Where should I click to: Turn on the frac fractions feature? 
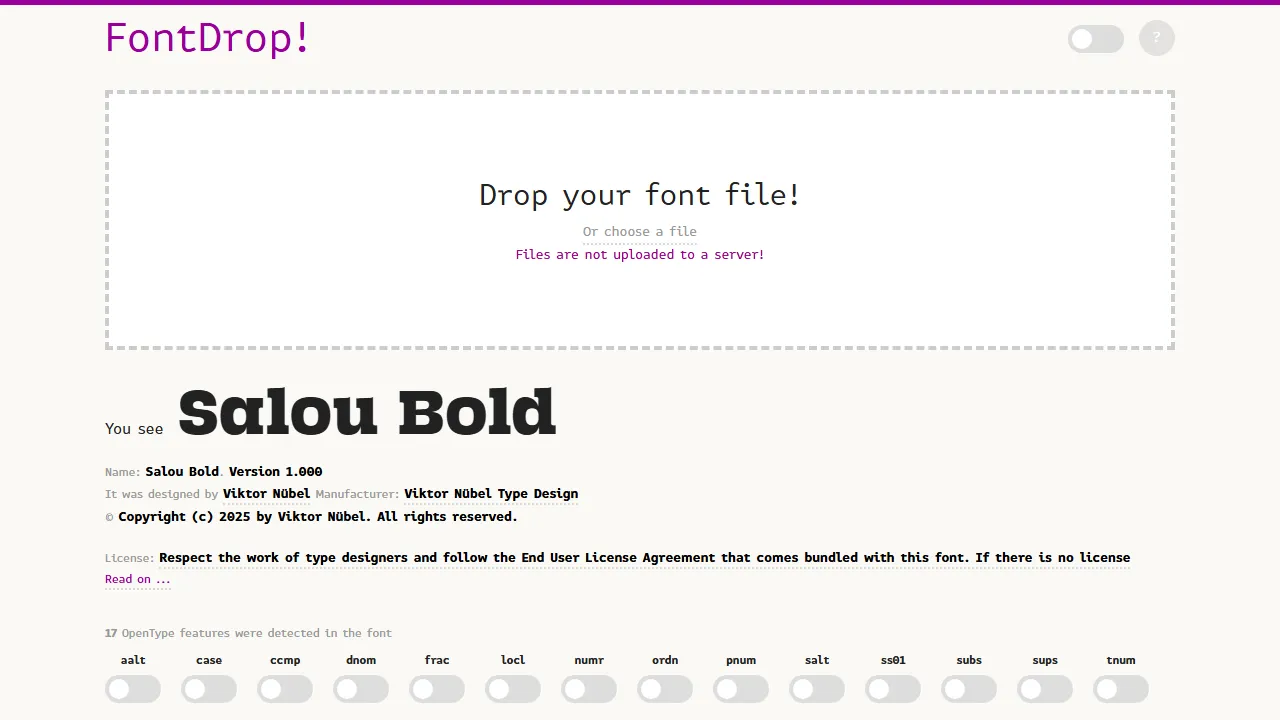(x=437, y=689)
